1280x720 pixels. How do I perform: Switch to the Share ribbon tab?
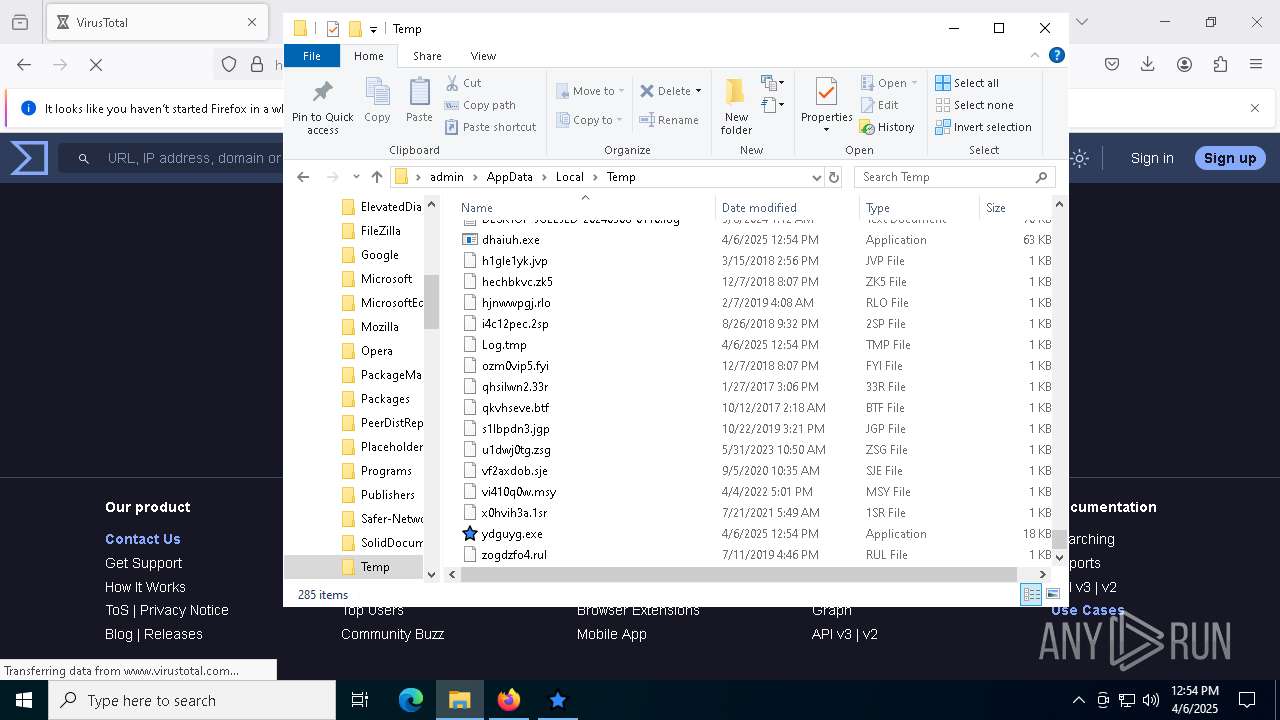tap(427, 56)
